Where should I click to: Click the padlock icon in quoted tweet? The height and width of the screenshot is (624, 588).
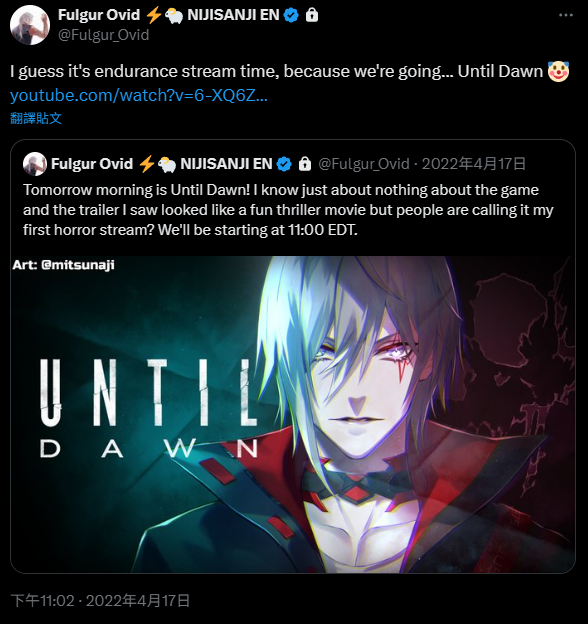305,164
